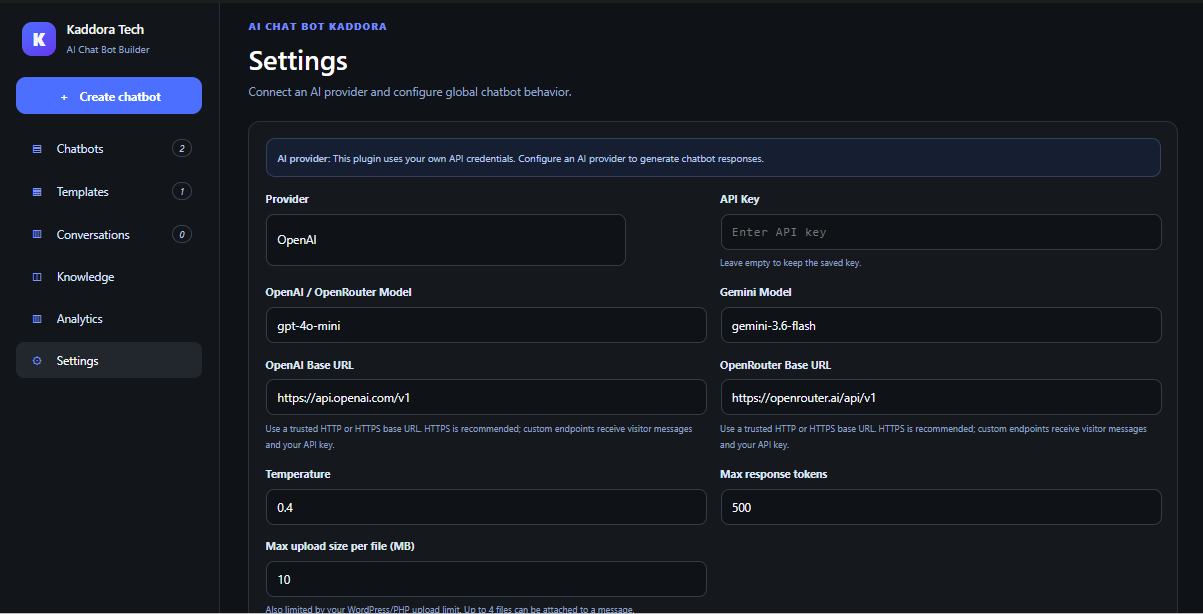This screenshot has width=1203, height=614.
Task: Click the AI provider info notice banner
Action: coord(713,158)
